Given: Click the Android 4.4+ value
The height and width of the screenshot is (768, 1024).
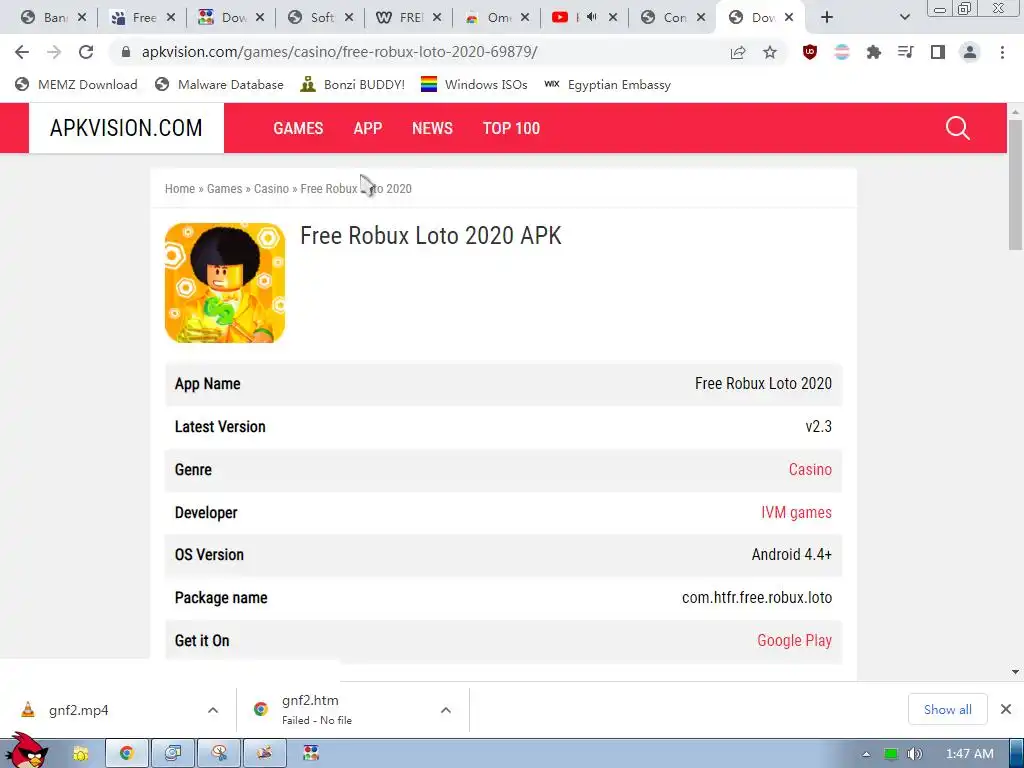Looking at the screenshot, I should [x=792, y=554].
